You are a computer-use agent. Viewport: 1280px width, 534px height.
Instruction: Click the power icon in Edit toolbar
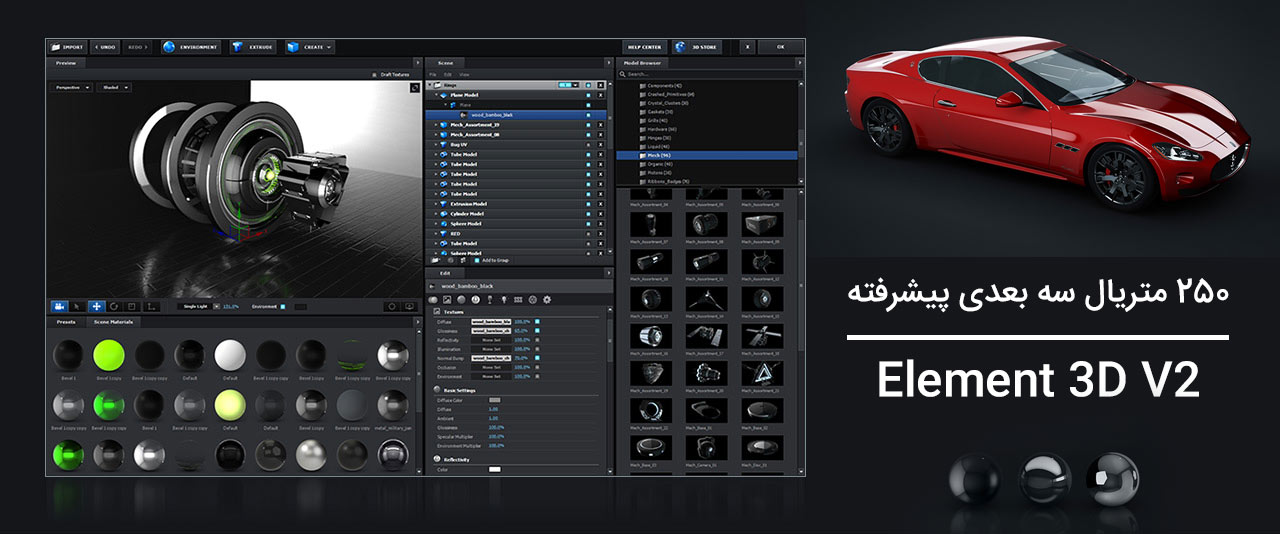pyautogui.click(x=476, y=299)
